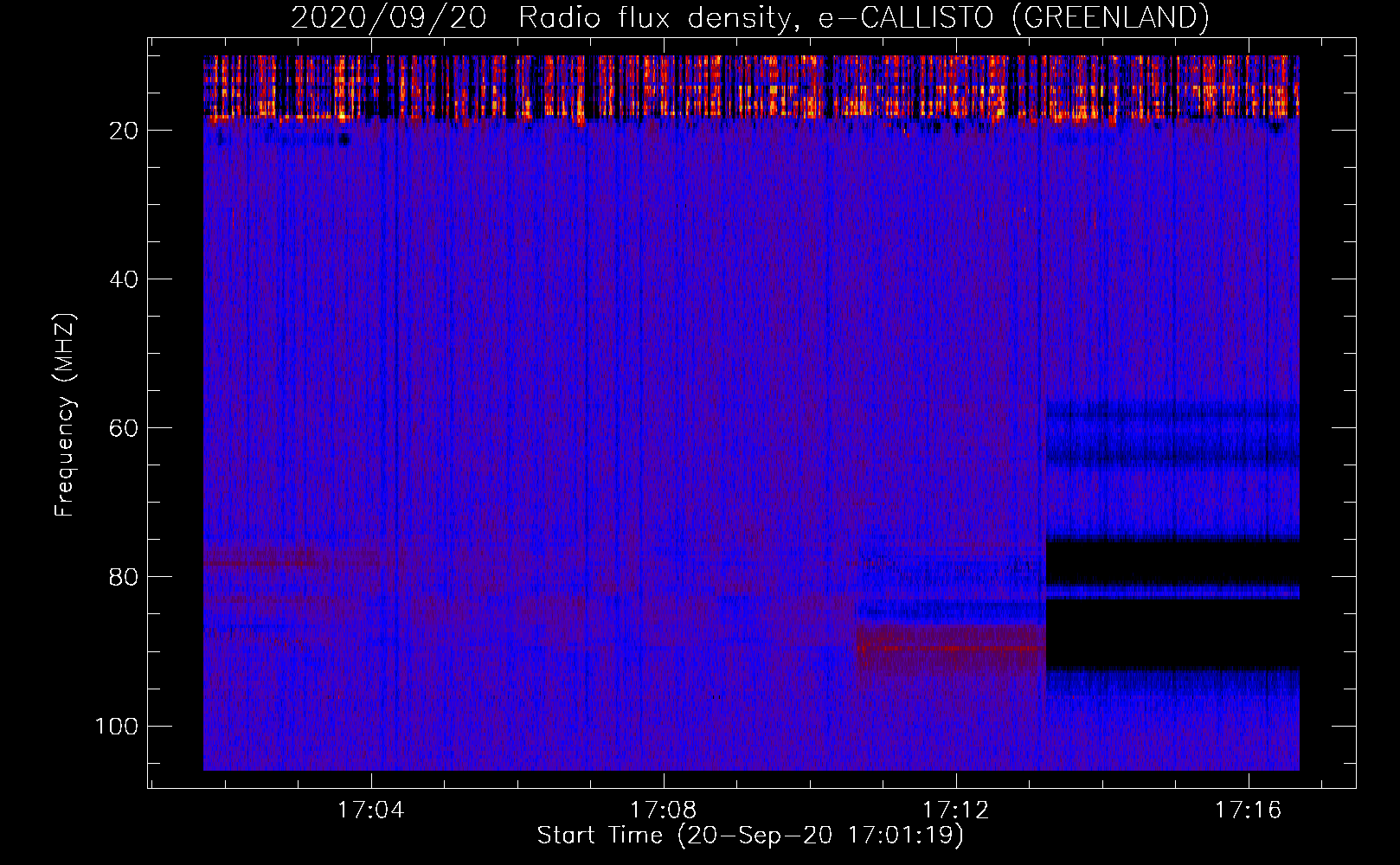The width and height of the screenshot is (1400, 865).
Task: Click the 17:04 time axis label
Action: [x=371, y=811]
